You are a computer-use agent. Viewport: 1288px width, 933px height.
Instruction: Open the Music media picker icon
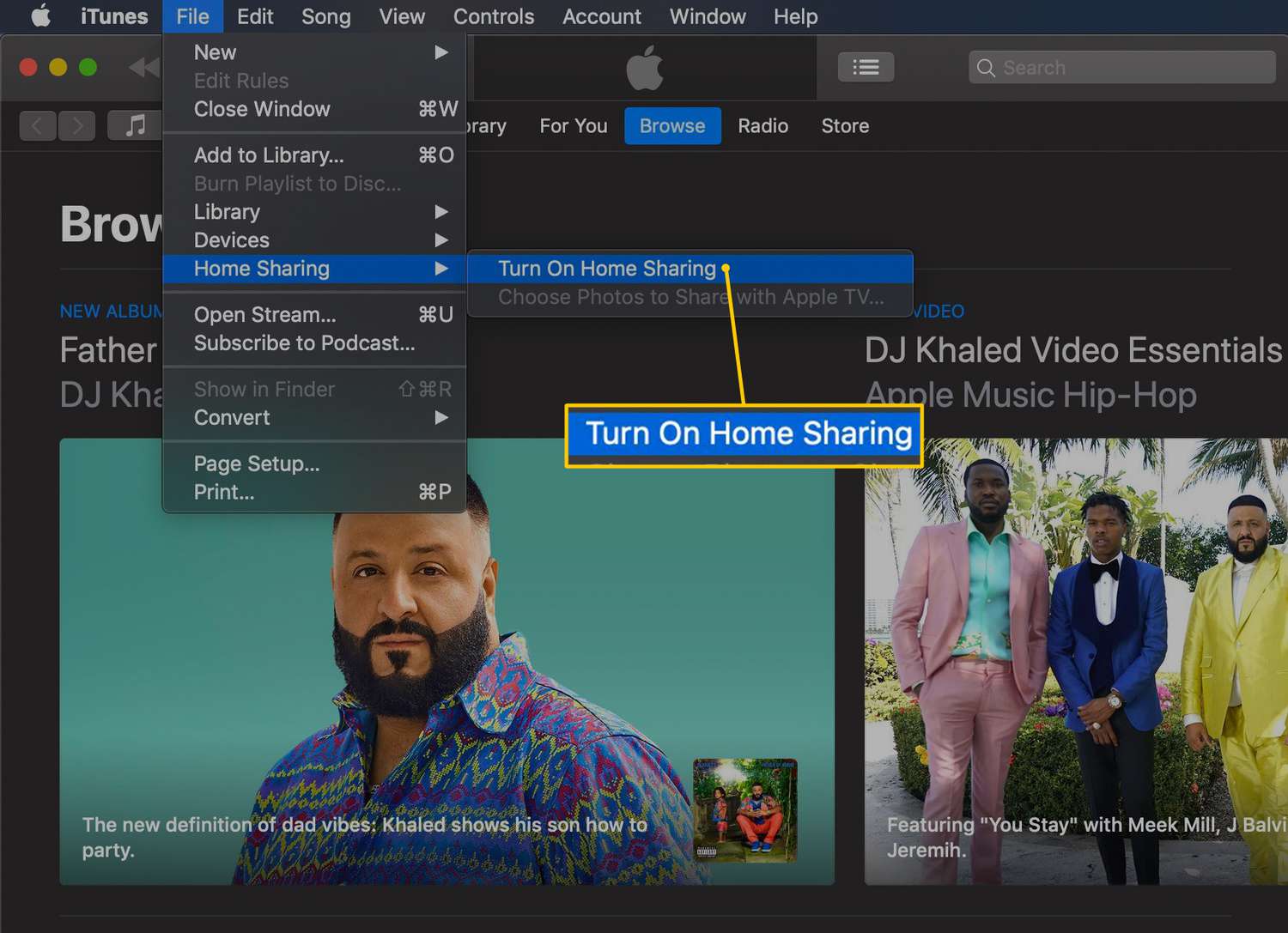click(134, 126)
